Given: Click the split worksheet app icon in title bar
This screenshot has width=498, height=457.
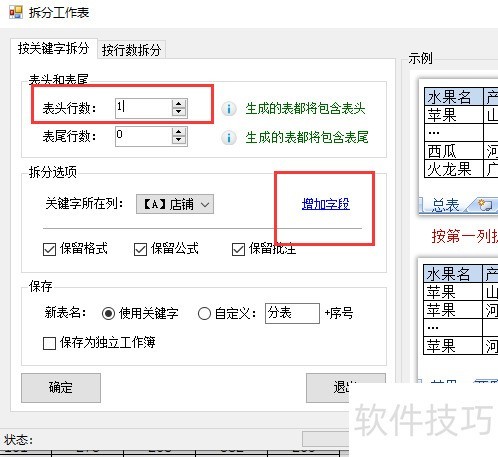Looking at the screenshot, I should [16, 12].
